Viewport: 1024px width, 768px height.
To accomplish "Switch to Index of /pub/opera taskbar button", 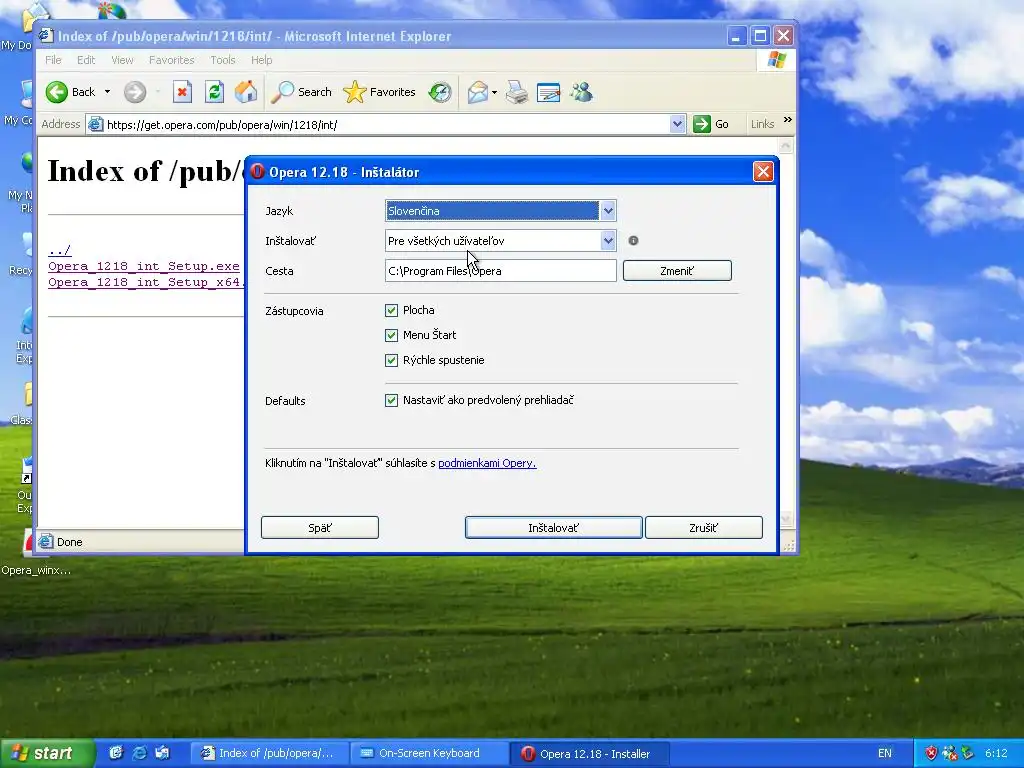I will point(269,753).
